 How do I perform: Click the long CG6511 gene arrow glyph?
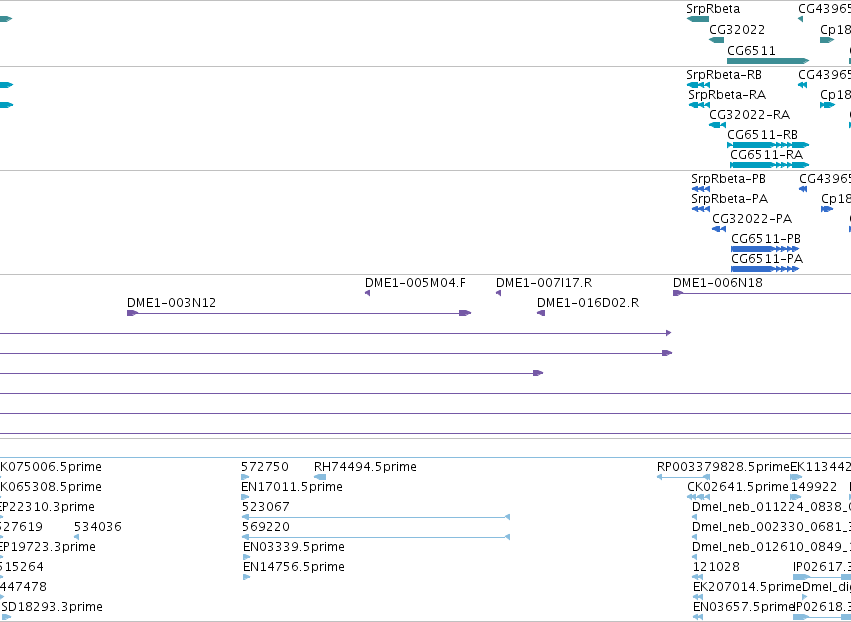click(x=768, y=61)
